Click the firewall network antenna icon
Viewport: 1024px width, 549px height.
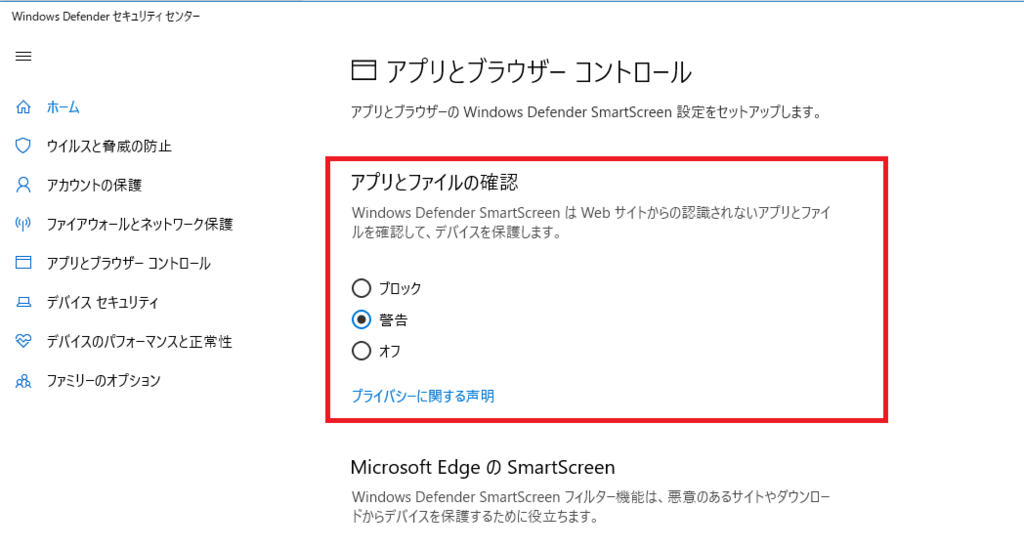[24, 224]
